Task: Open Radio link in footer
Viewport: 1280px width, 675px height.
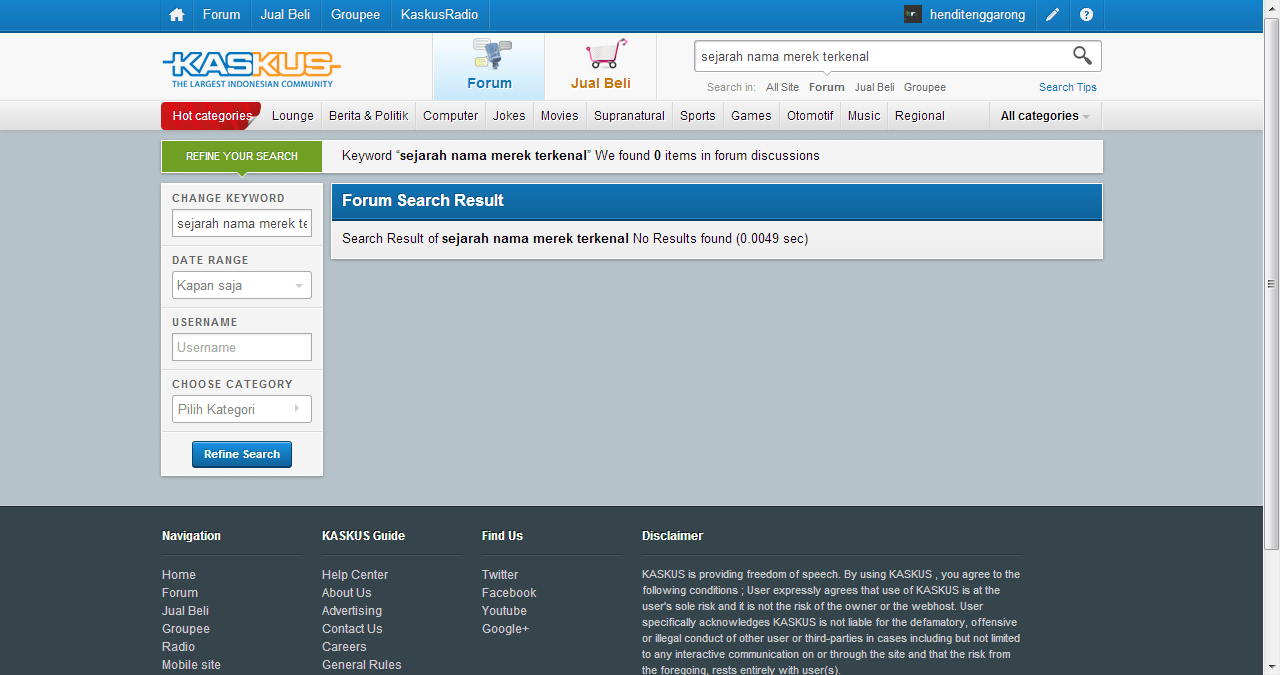Action: pos(178,647)
